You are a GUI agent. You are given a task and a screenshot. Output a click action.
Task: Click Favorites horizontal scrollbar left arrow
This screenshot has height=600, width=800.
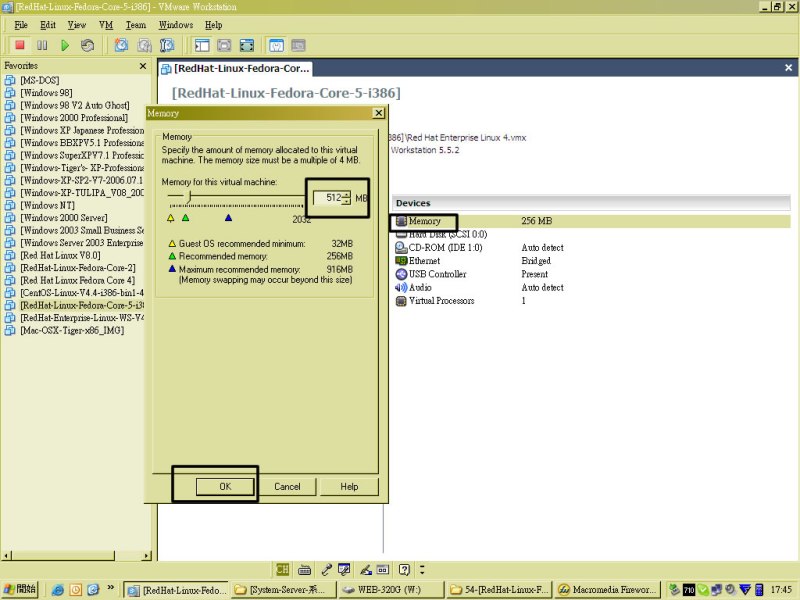click(x=6, y=556)
